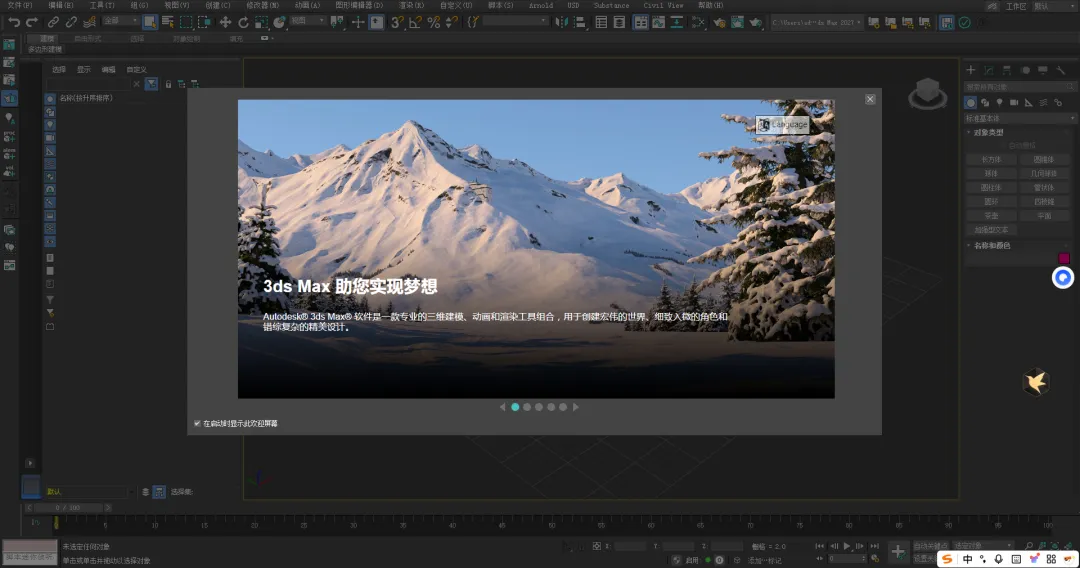The image size is (1080, 568).
Task: Select the Lights category bulb icon
Action: [x=999, y=103]
